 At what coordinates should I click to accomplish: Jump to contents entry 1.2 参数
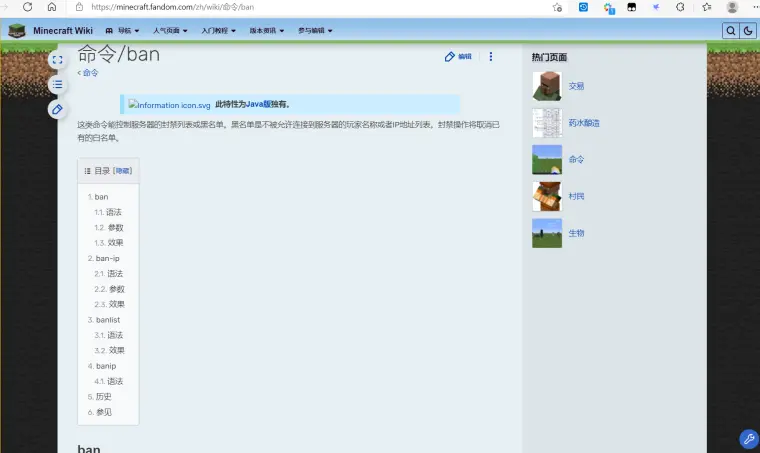coord(109,228)
